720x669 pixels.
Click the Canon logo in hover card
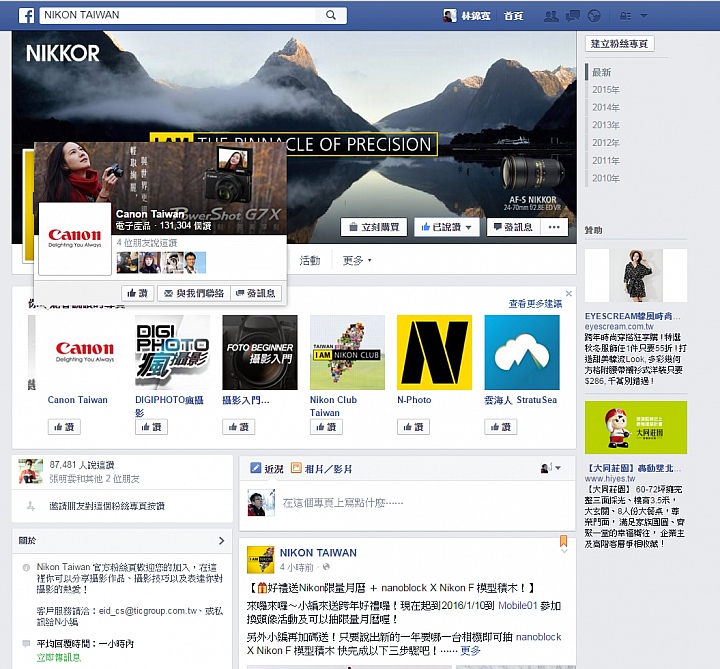[75, 239]
